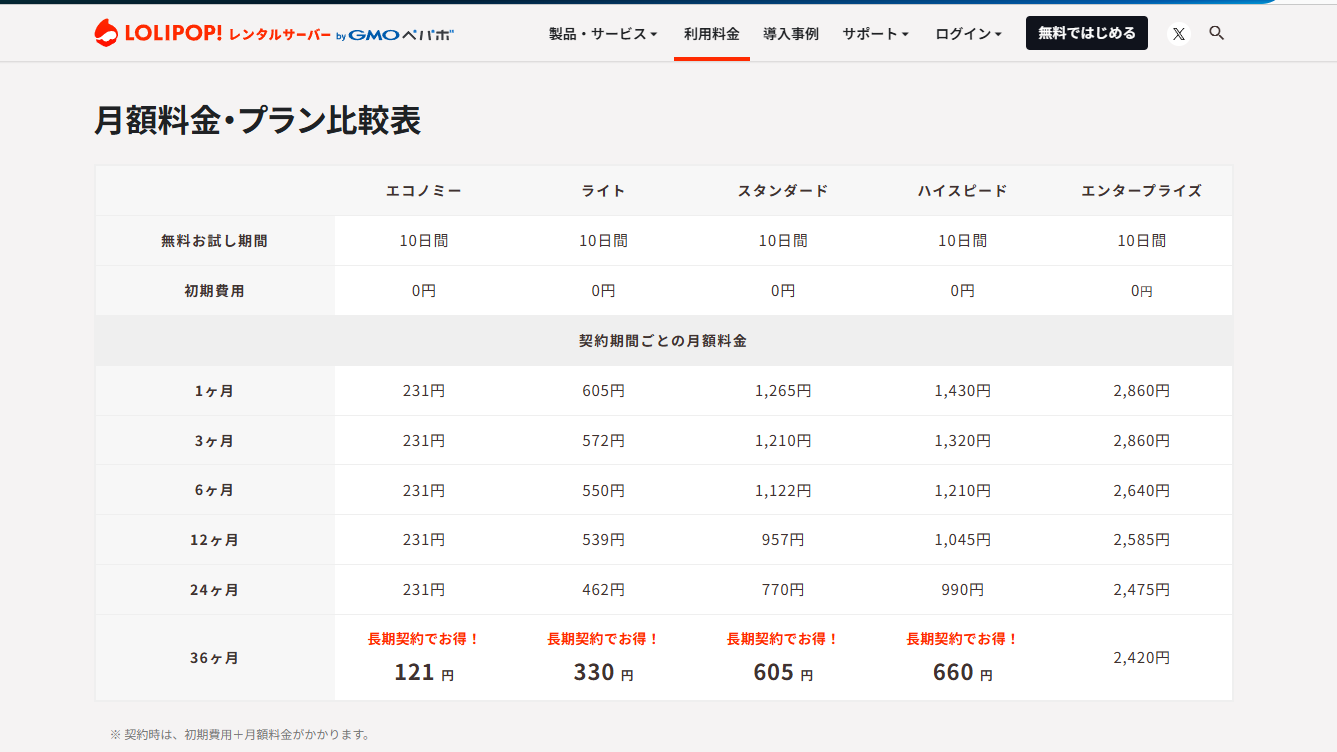Select the ライト plan column header
Image resolution: width=1337 pixels, height=752 pixels.
tap(603, 191)
